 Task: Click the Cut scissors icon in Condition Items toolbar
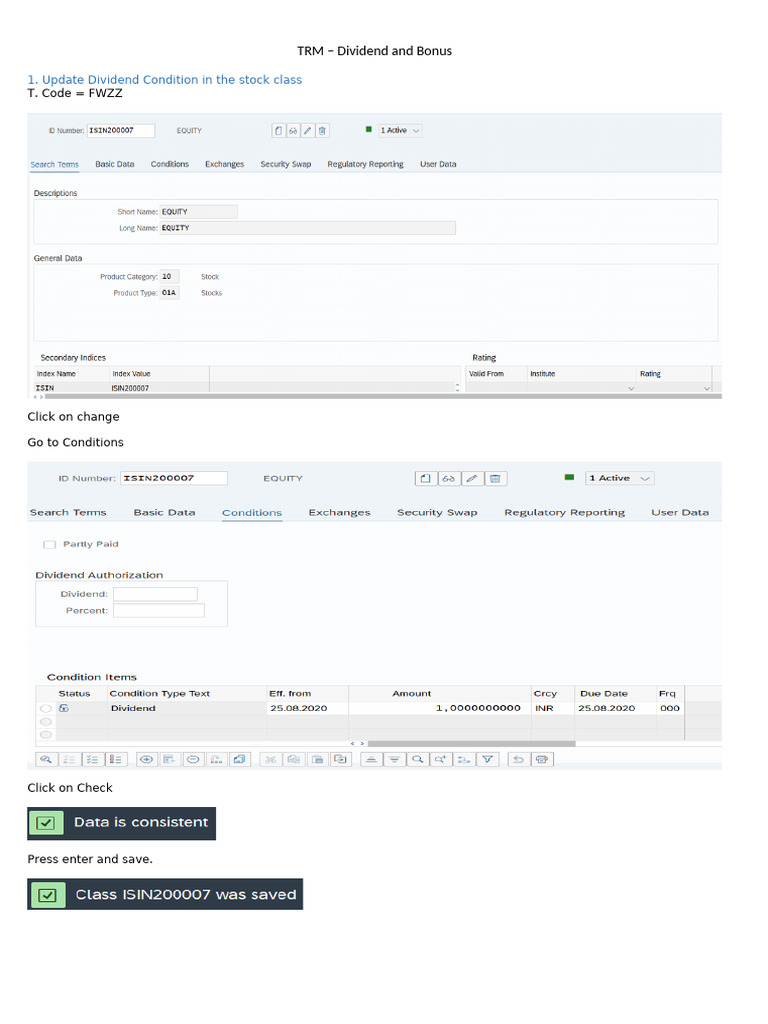pos(270,760)
